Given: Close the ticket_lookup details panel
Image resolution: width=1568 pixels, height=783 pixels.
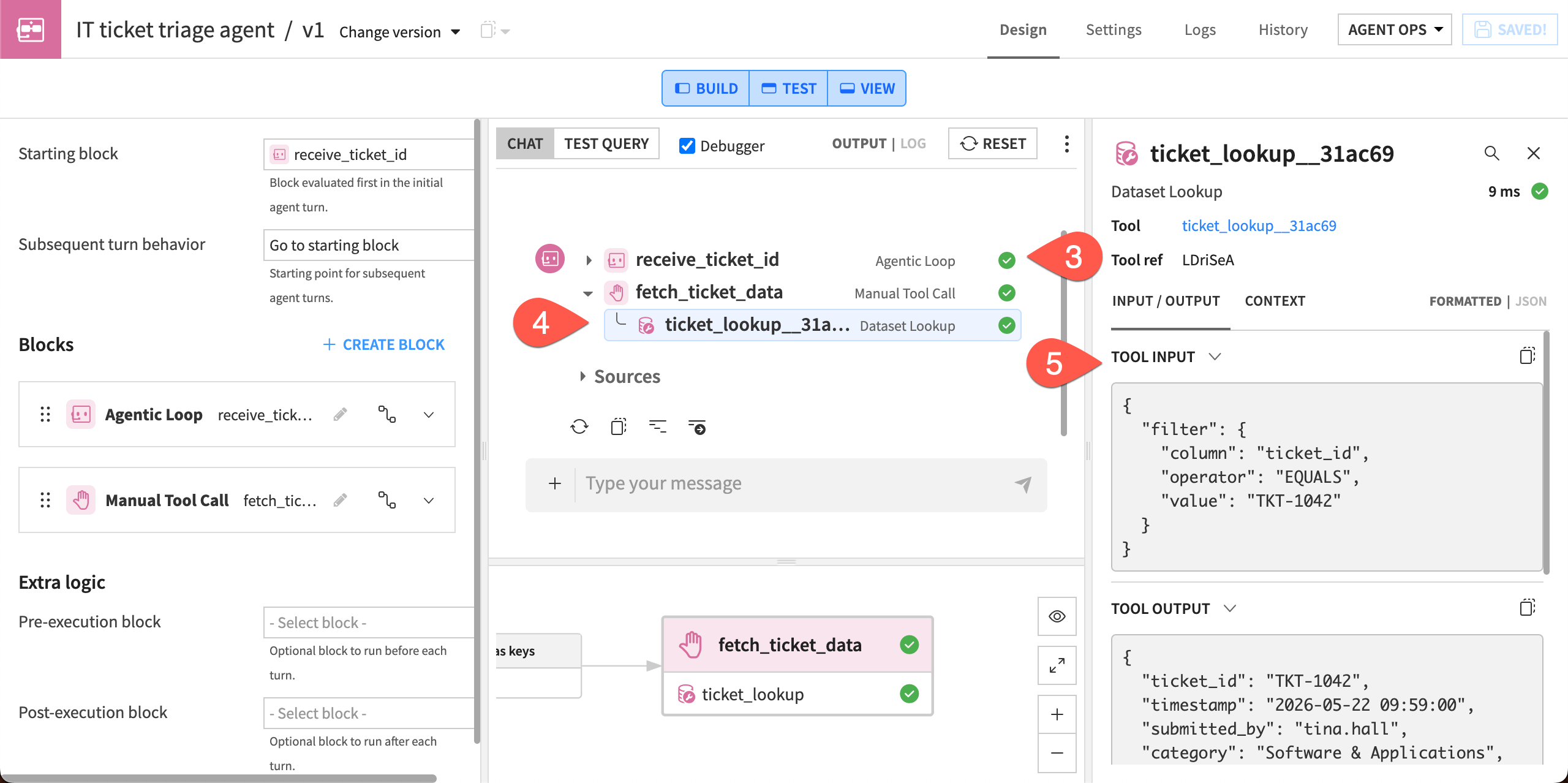Looking at the screenshot, I should pyautogui.click(x=1533, y=153).
